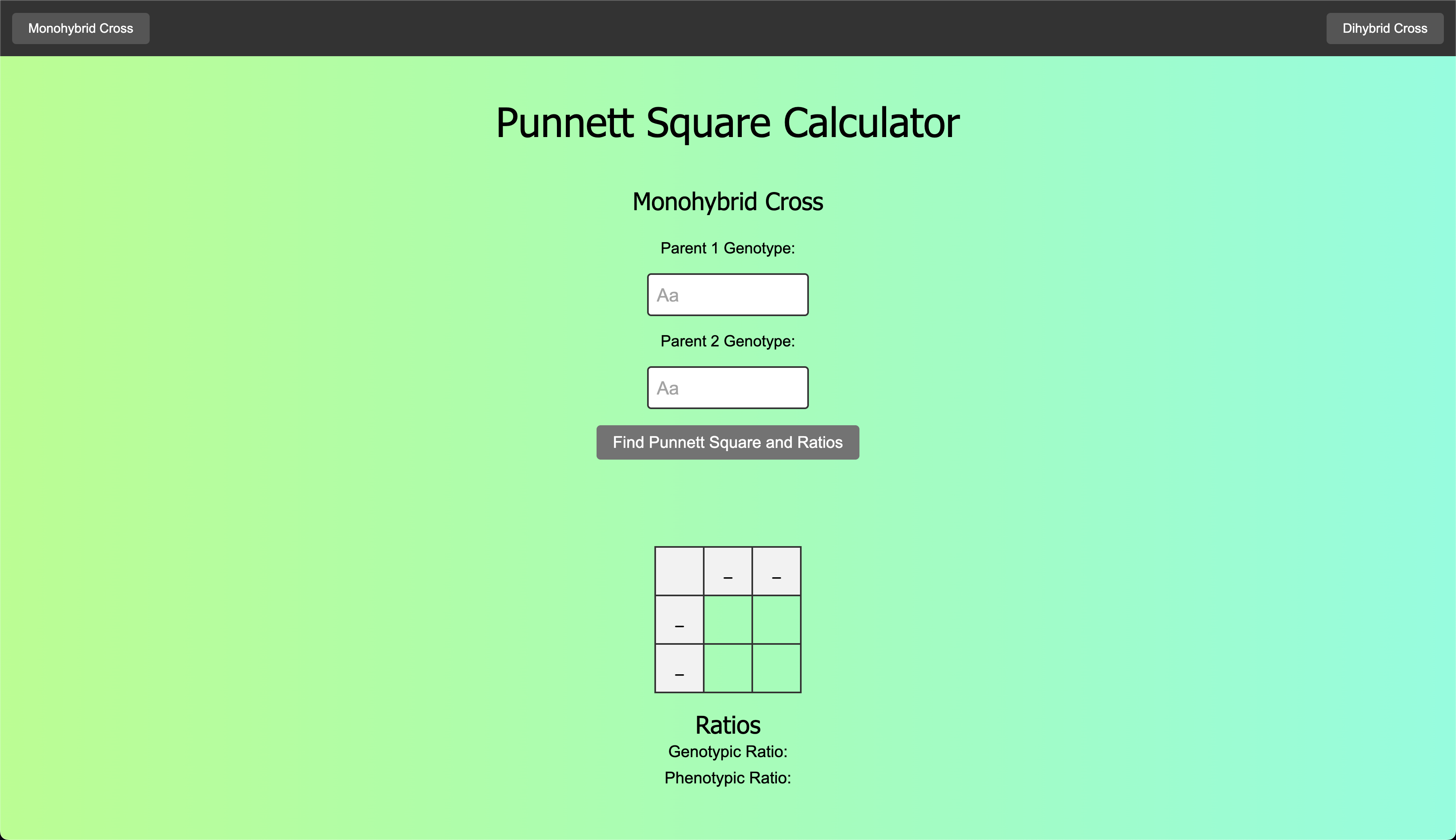Open the Monohybrid Cross tab in navbar
This screenshot has width=1456, height=840.
coord(81,28)
